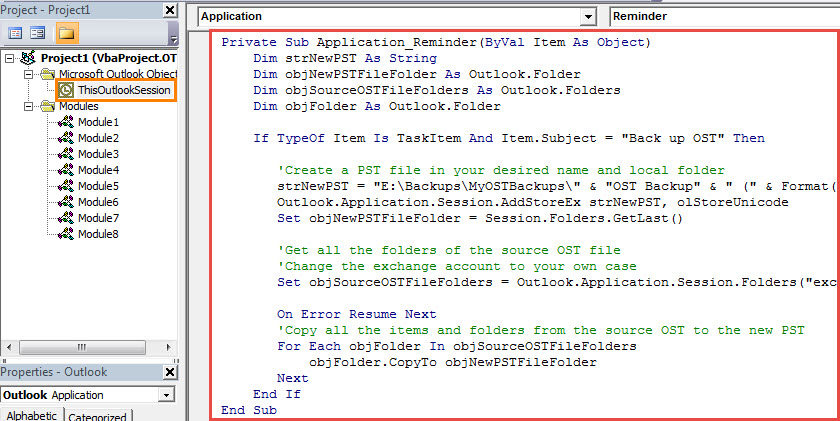
Task: Select ThisOutlookSession in the project tree
Action: click(124, 90)
